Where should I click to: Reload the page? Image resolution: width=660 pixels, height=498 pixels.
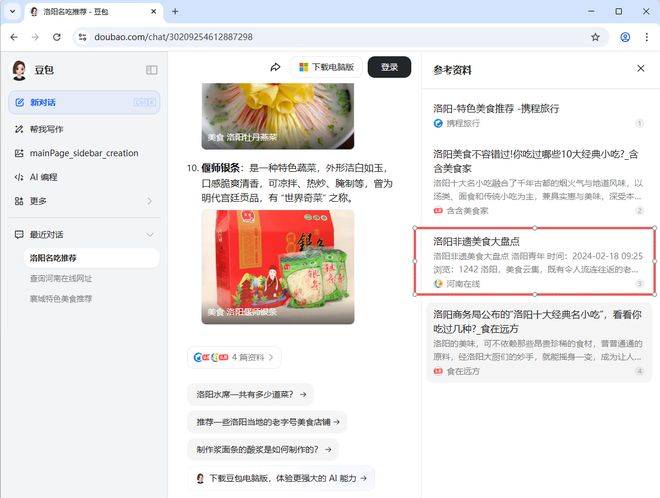(x=57, y=37)
